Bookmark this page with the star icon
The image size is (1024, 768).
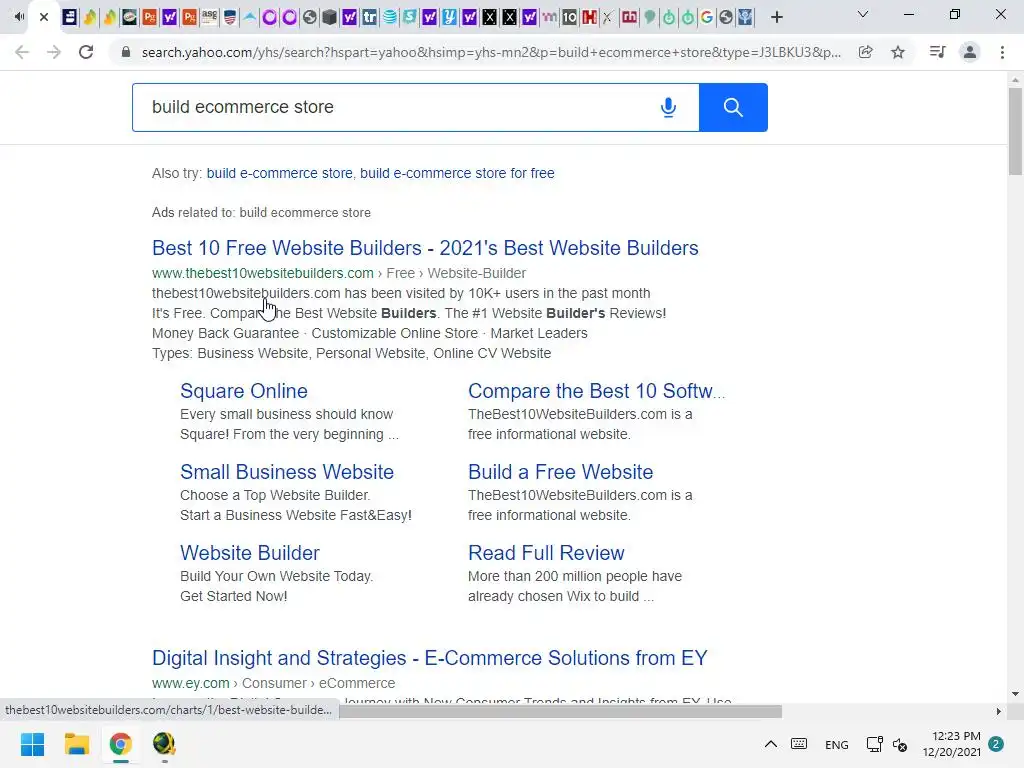(x=898, y=52)
